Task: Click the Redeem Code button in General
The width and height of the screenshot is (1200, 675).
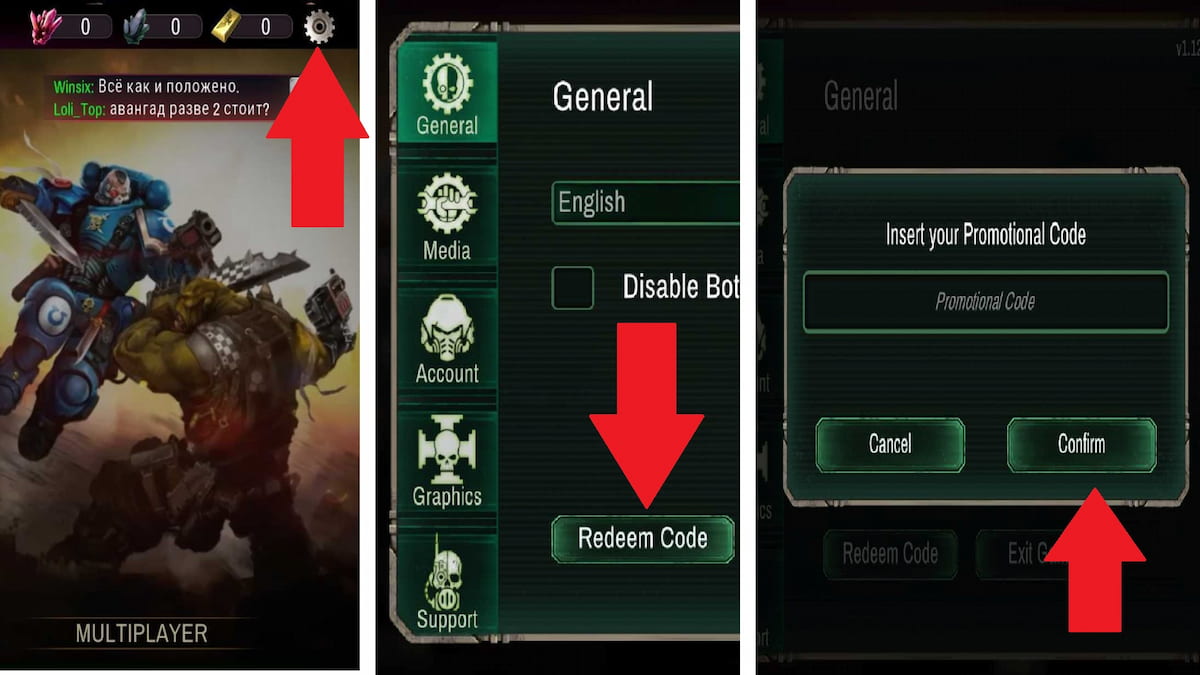Action: 643,539
